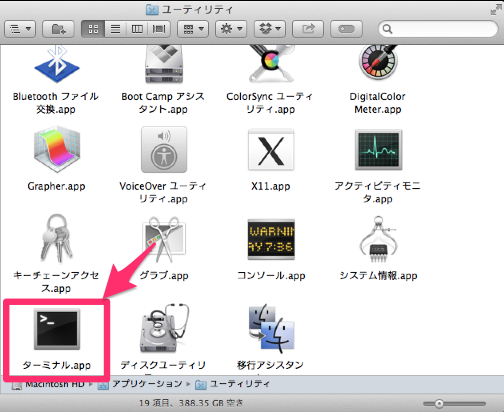Select the X11.app file name label
This screenshot has width=504, height=412.
271,186
